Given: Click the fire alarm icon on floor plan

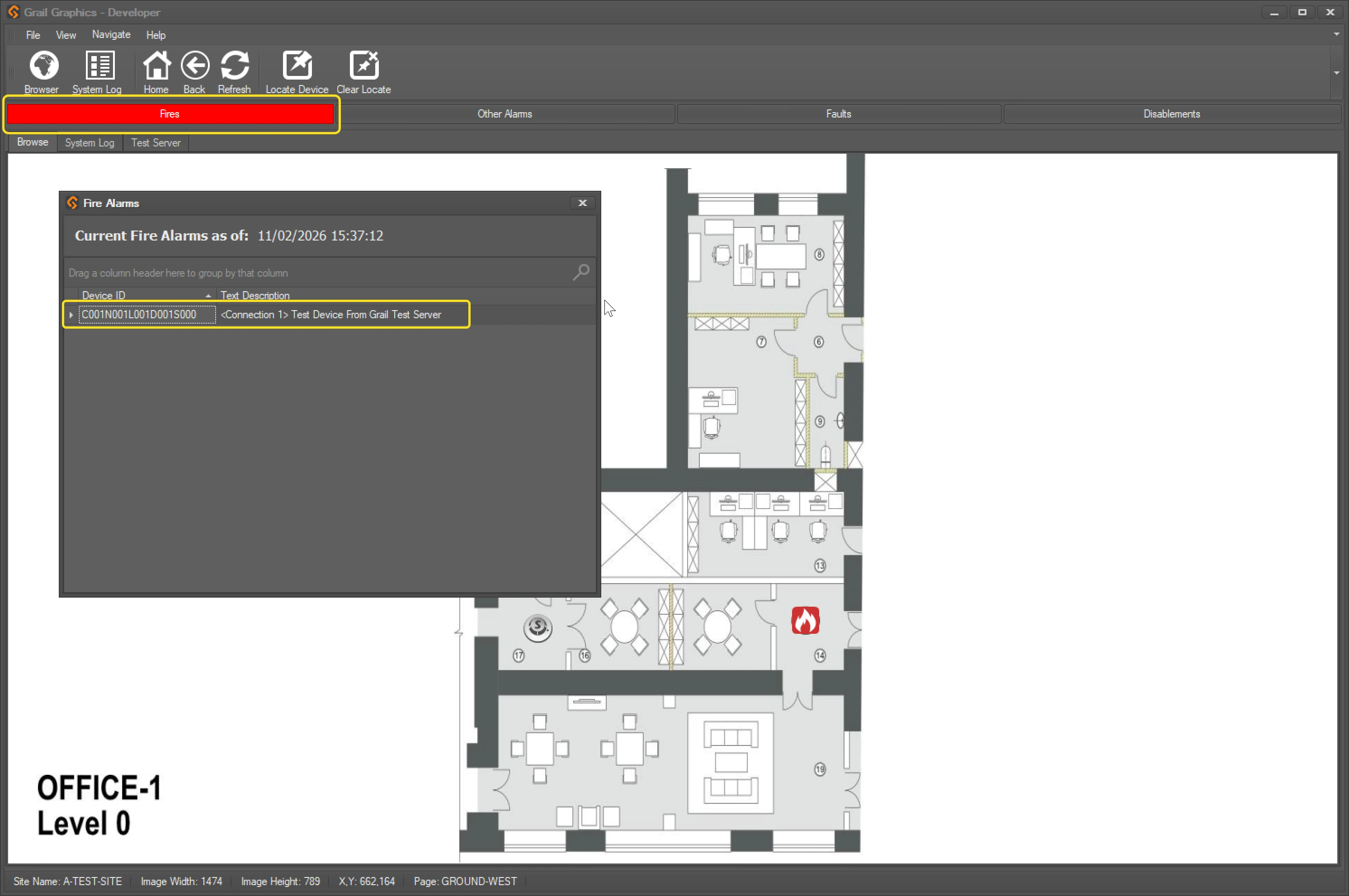Looking at the screenshot, I should (x=805, y=621).
